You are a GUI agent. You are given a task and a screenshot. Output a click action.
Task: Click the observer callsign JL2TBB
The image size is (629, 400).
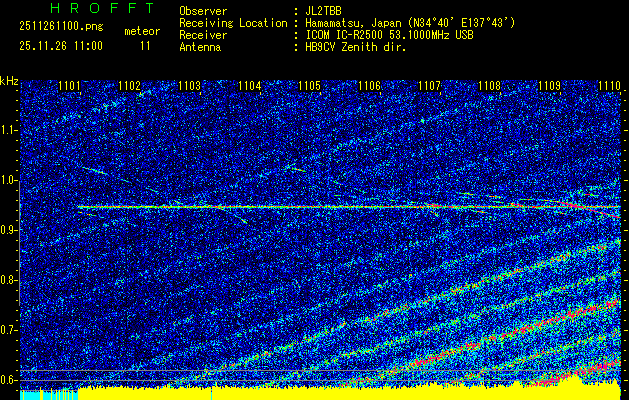coord(324,10)
